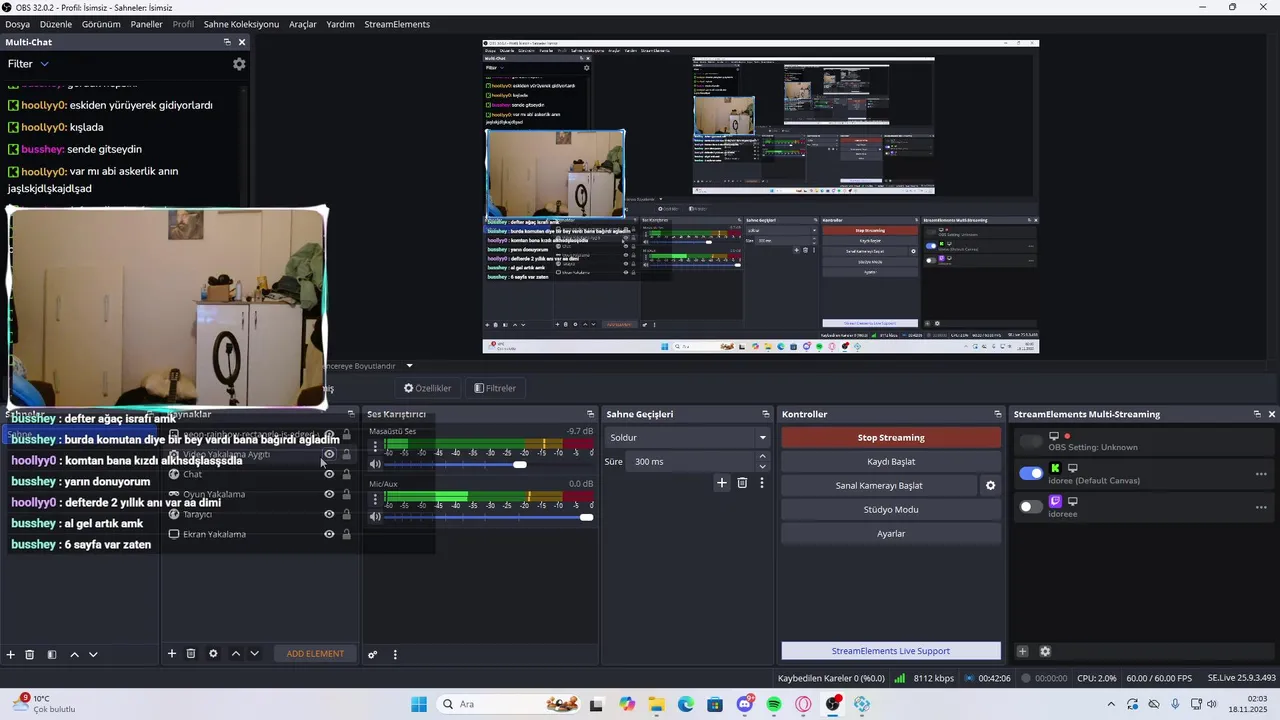1280x720 pixels.
Task: Open audio mixer three-dot menu at bottom
Action: coord(395,655)
